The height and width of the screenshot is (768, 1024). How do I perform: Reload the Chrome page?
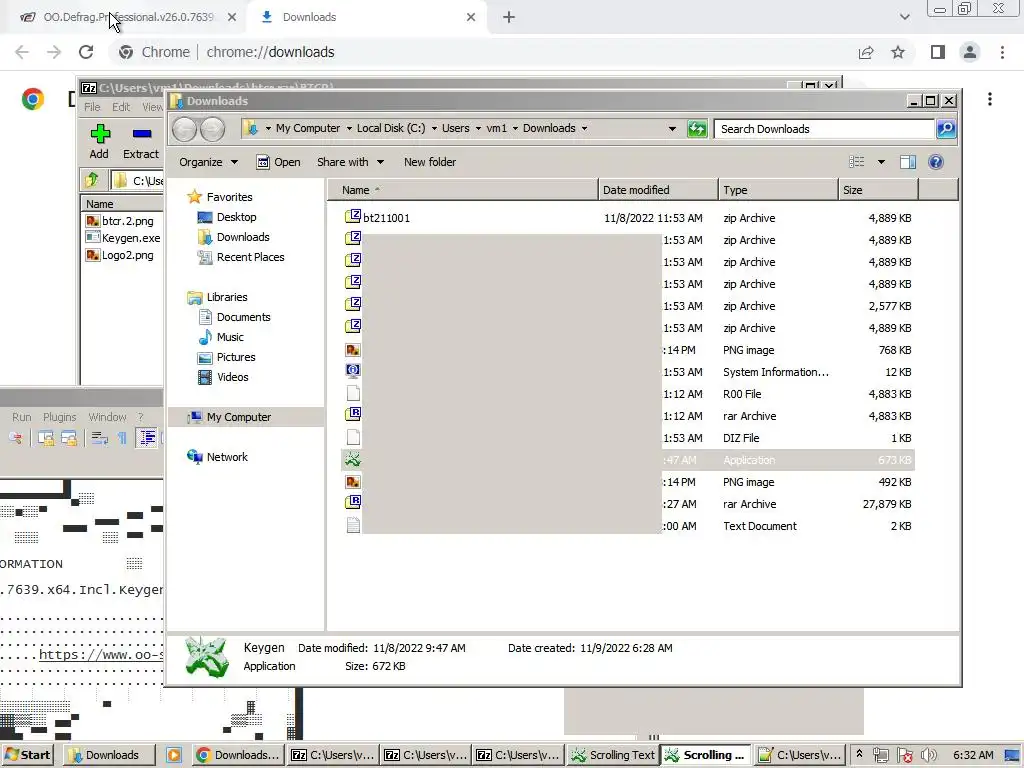tap(86, 52)
